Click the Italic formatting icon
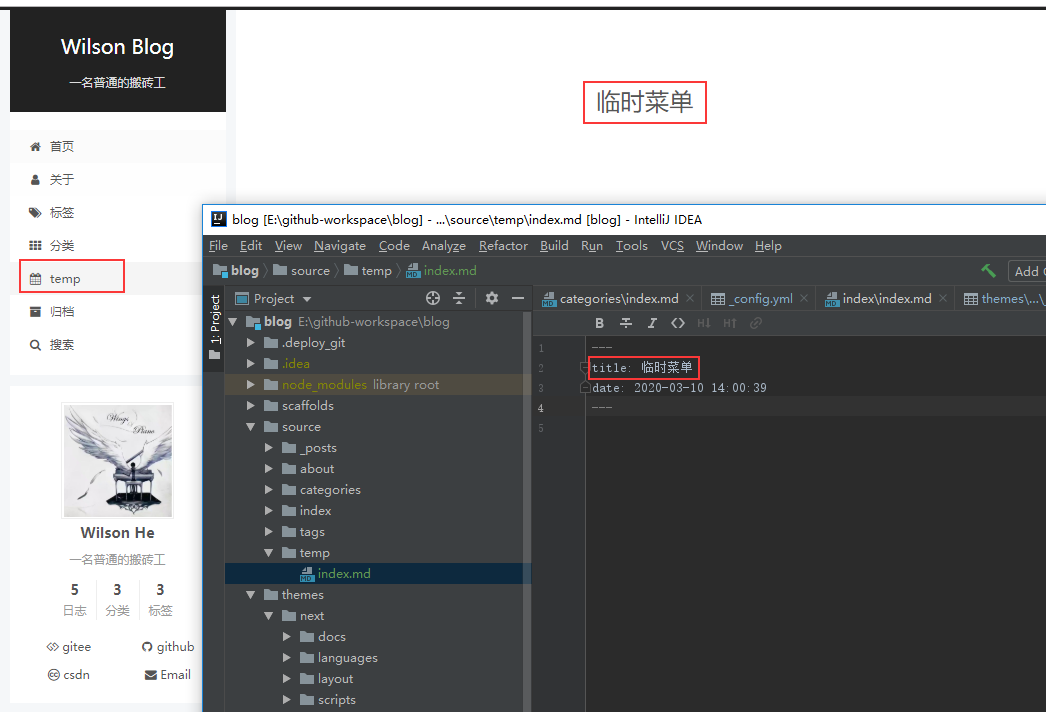Viewport: 1046px width, 712px height. (x=652, y=323)
